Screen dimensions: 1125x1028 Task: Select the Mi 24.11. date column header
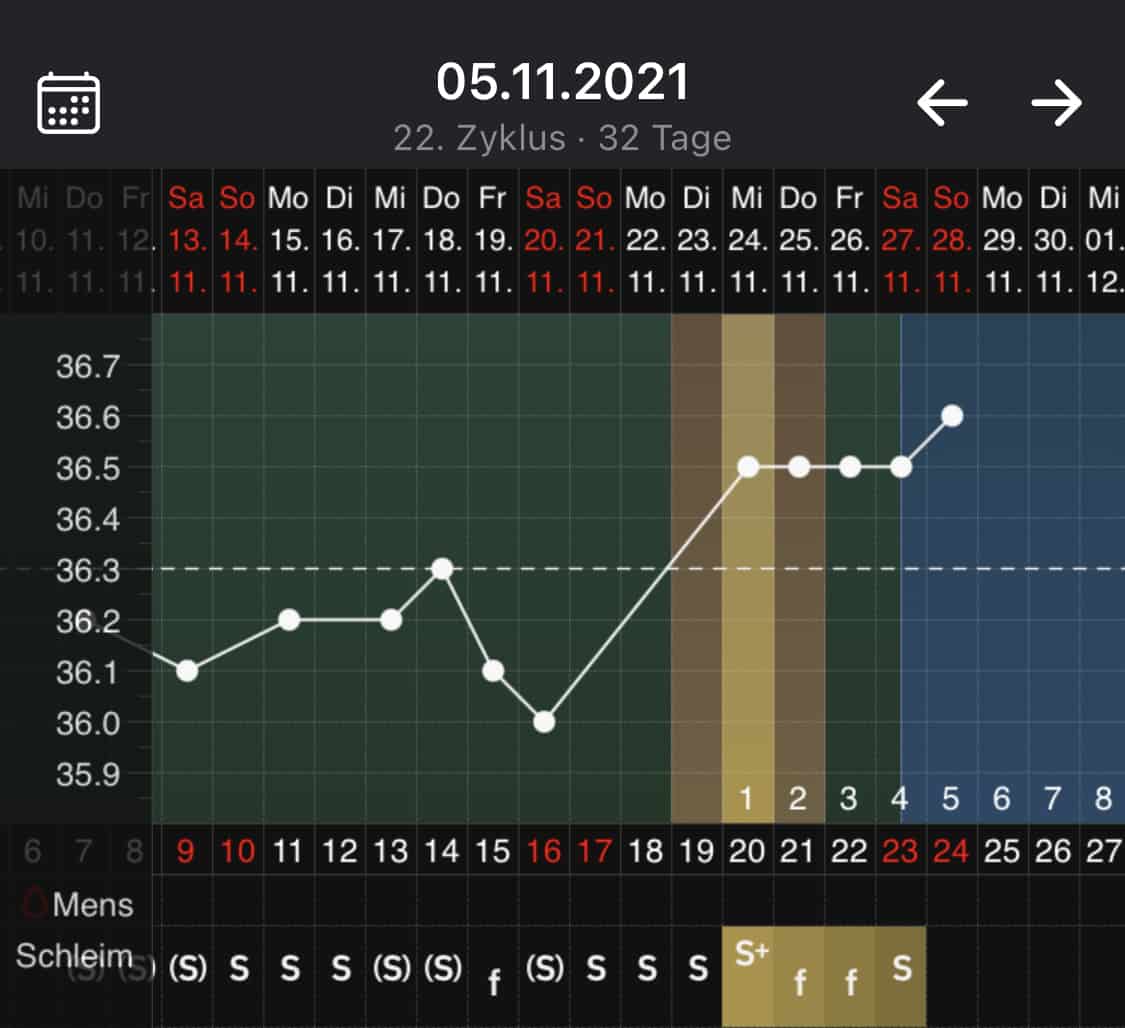(x=748, y=241)
